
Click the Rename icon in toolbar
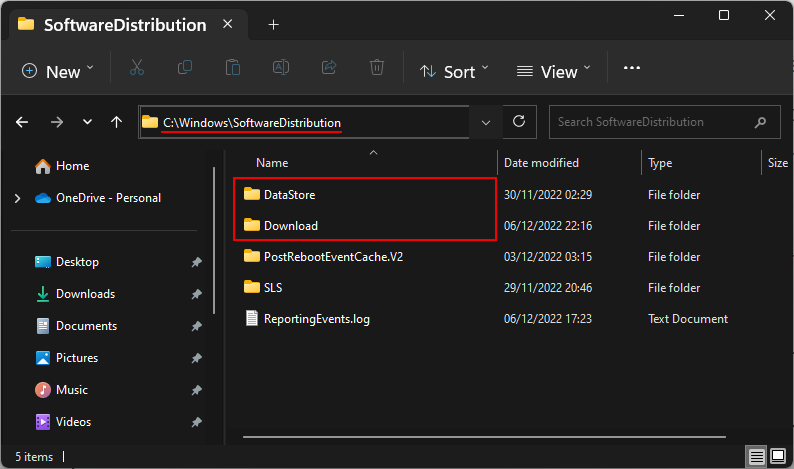pyautogui.click(x=281, y=67)
